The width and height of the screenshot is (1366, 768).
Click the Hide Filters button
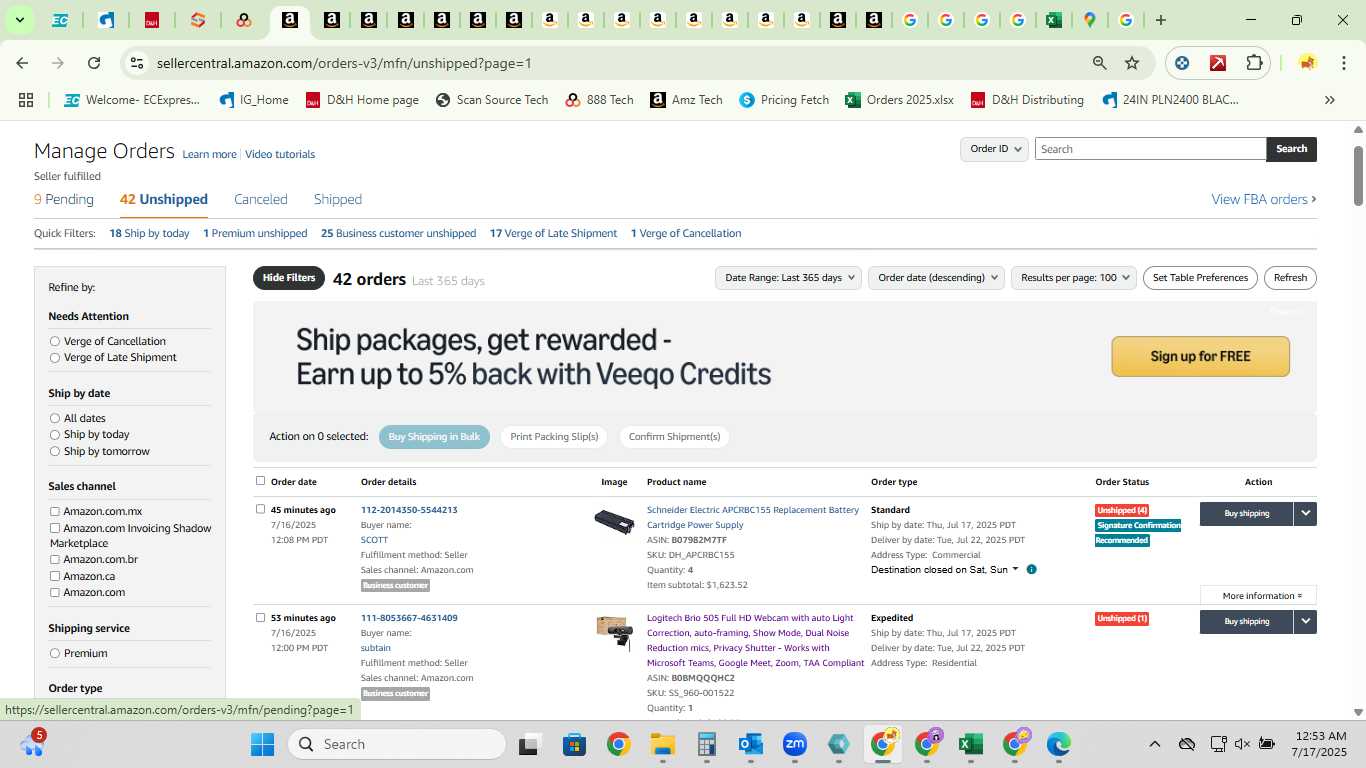(x=289, y=278)
